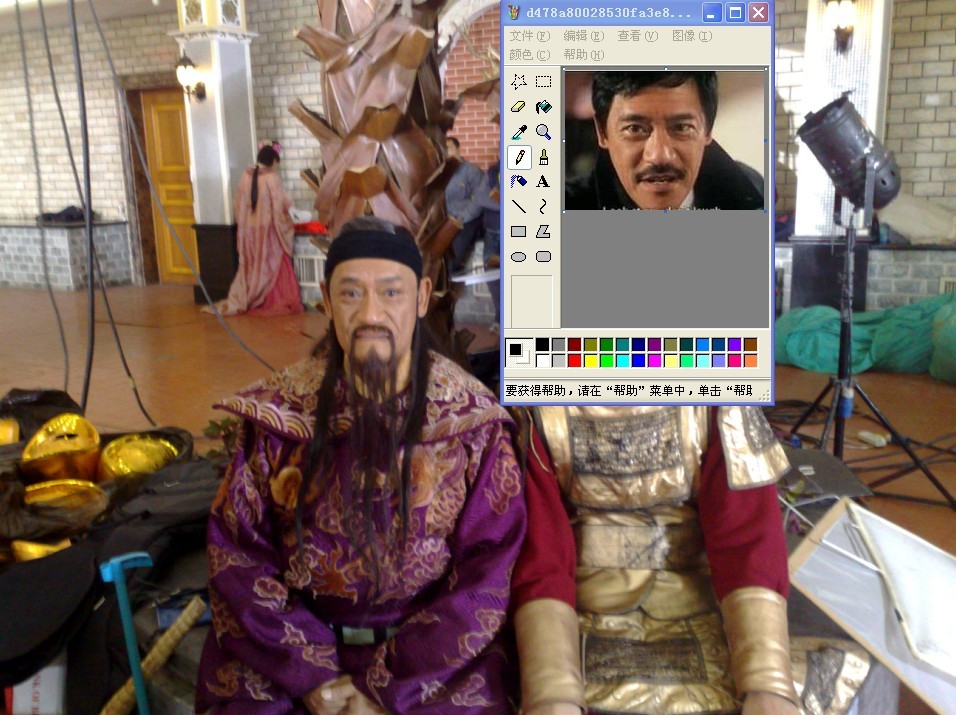956x715 pixels.
Task: Click the foreground/background color indicator box
Action: (x=519, y=353)
